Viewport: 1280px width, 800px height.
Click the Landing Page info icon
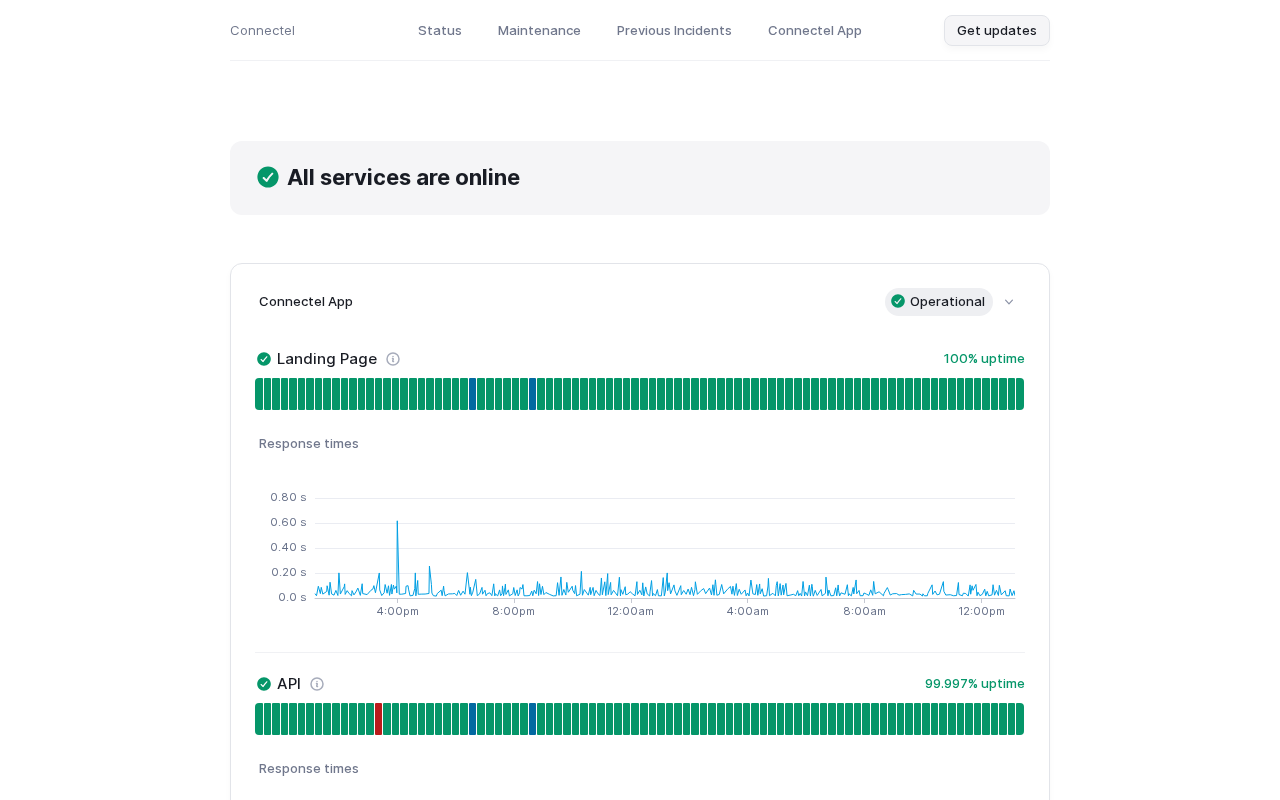tap(393, 359)
